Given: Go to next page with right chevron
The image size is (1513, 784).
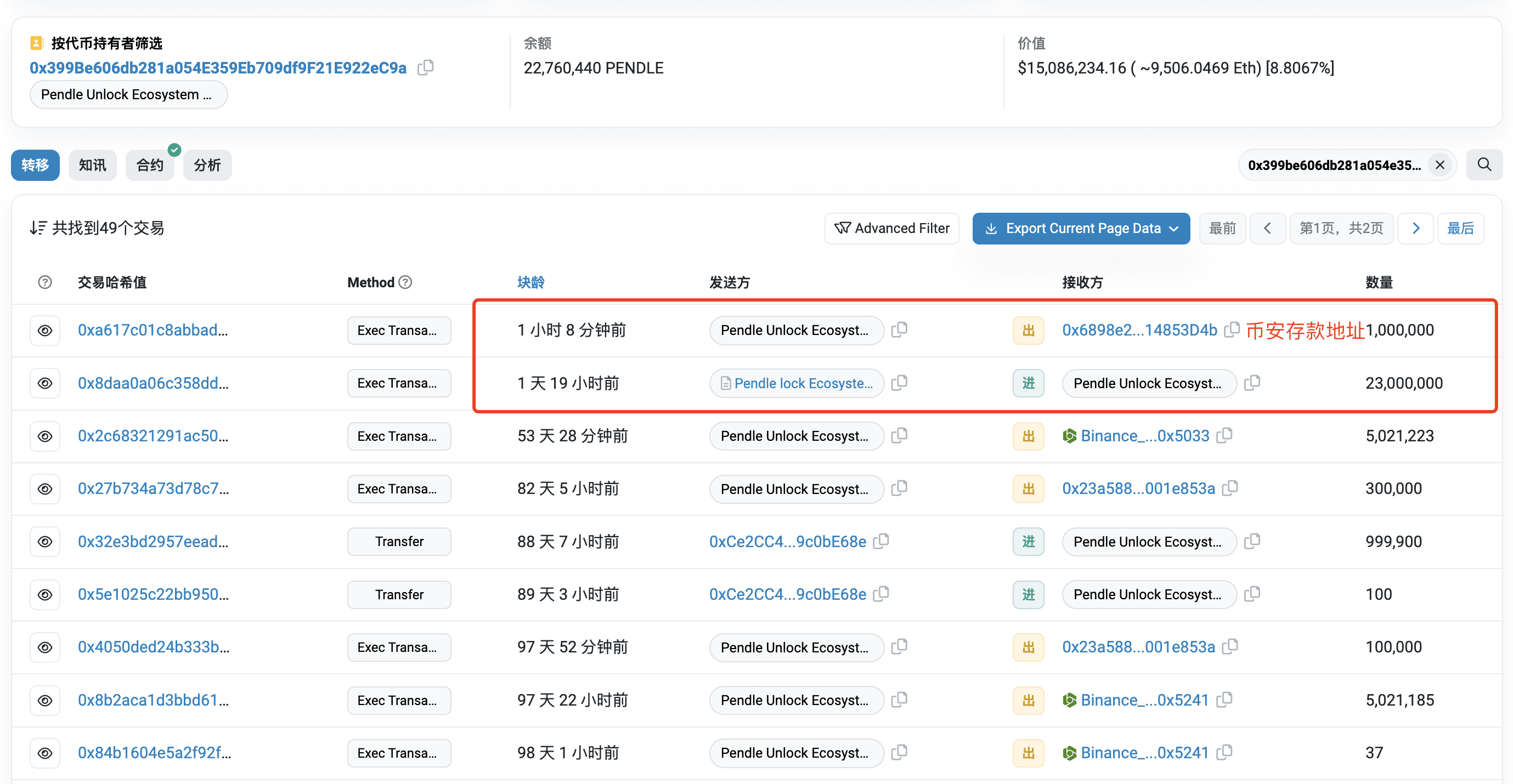Looking at the screenshot, I should coord(1415,228).
